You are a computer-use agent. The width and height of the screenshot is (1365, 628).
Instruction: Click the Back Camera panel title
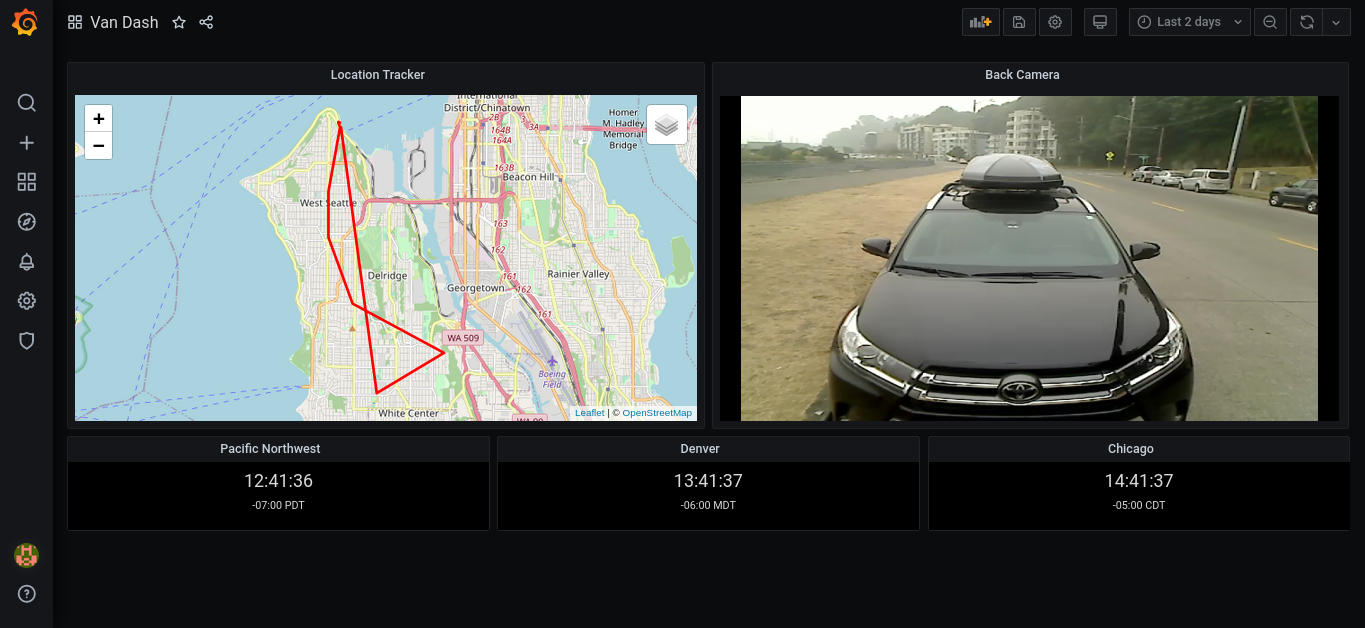pyautogui.click(x=1021, y=75)
